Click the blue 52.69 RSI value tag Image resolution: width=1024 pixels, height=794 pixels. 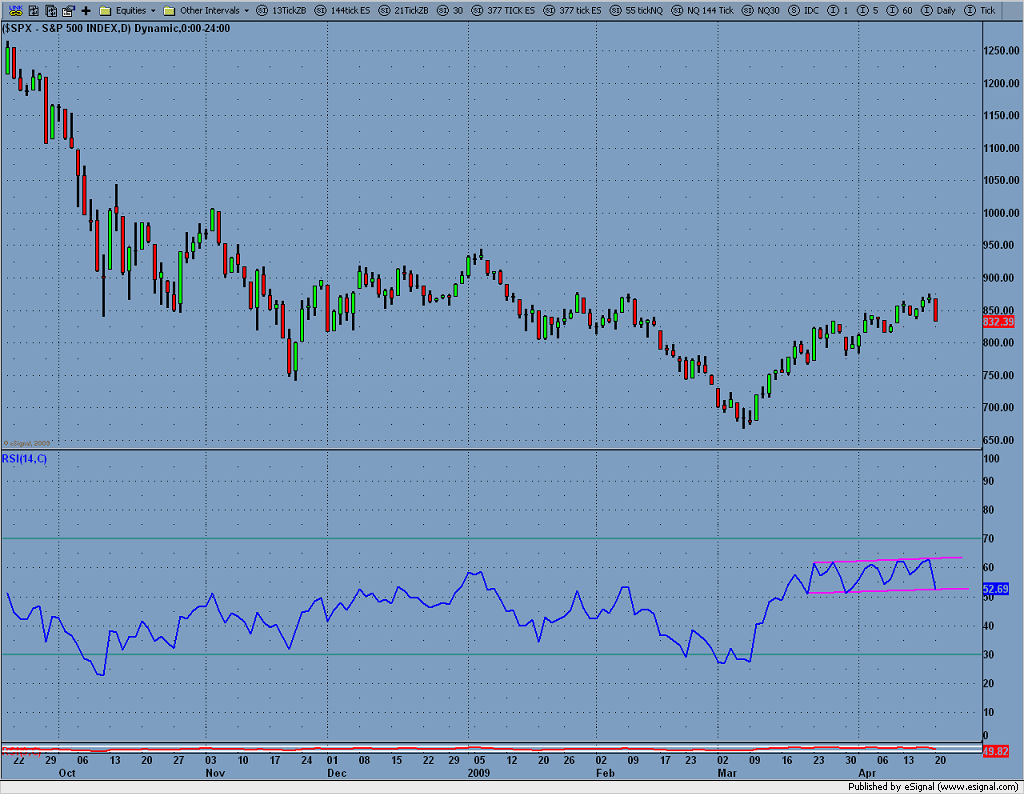(996, 589)
